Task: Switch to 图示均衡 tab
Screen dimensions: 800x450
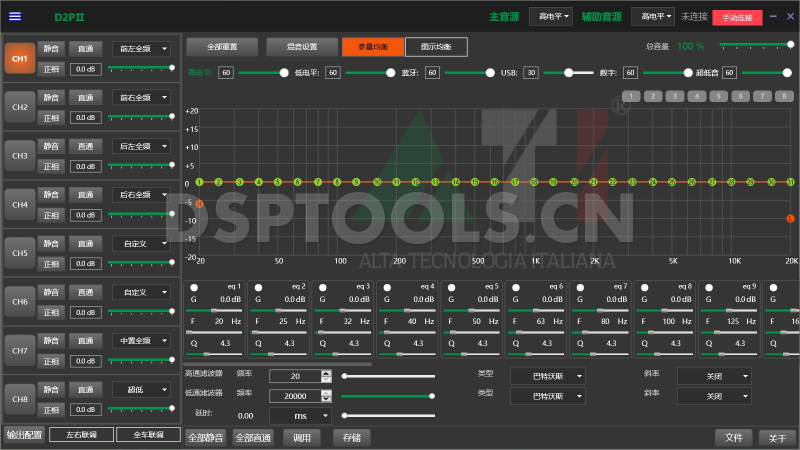Action: pos(436,46)
